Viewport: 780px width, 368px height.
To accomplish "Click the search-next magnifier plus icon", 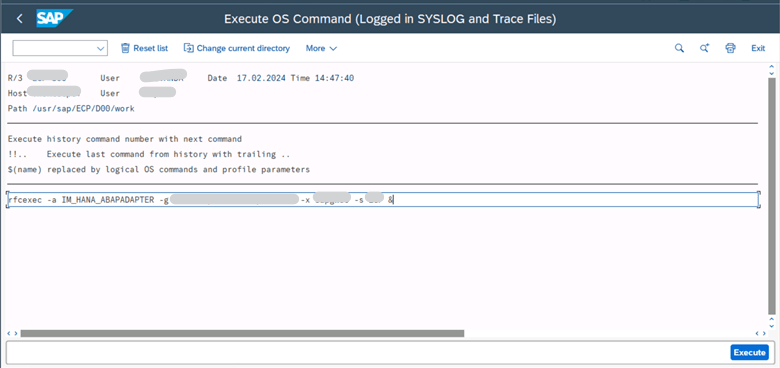I will [x=704, y=48].
